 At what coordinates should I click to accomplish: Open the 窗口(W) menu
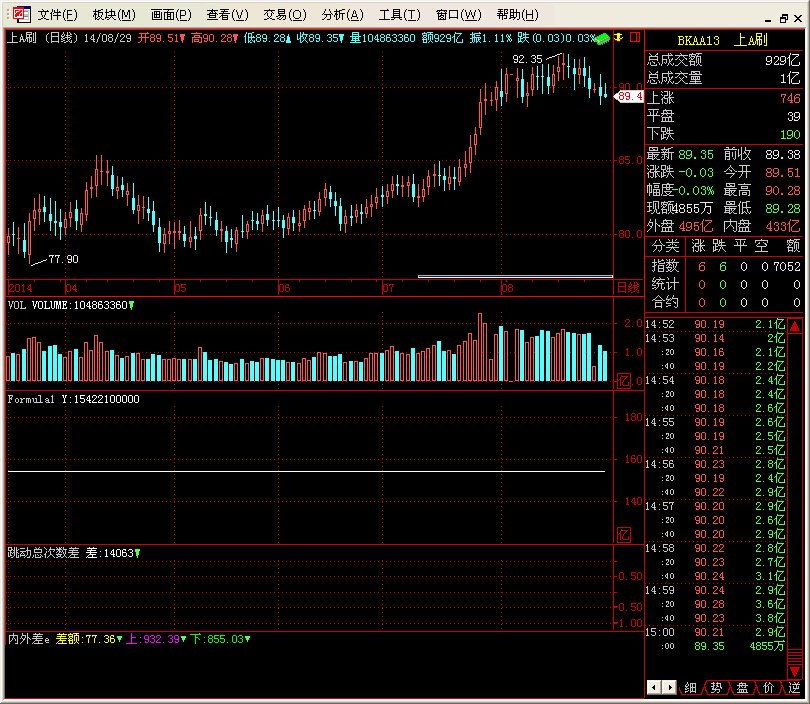coord(458,15)
